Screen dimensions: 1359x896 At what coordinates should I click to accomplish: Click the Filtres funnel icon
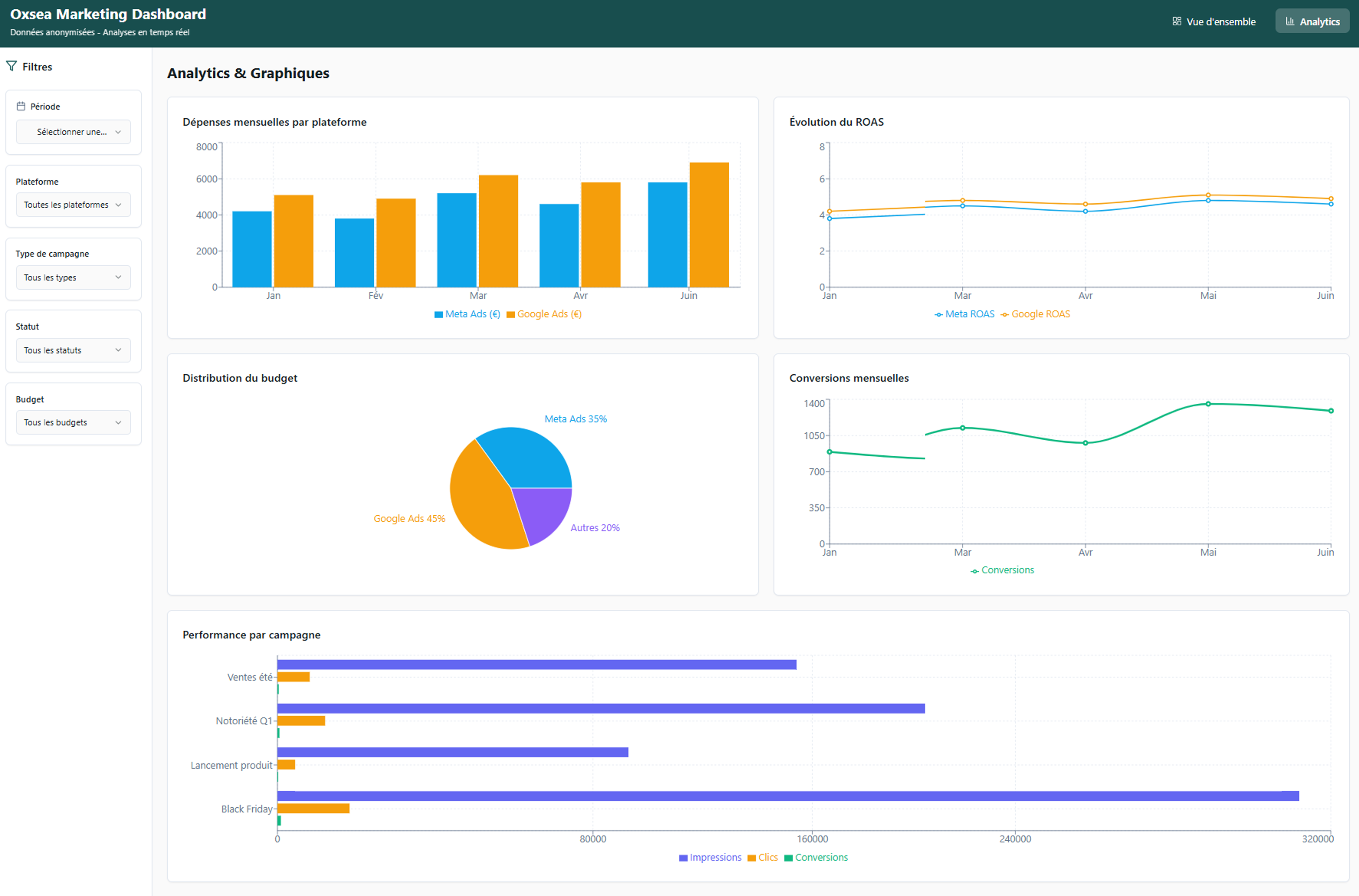(x=12, y=66)
